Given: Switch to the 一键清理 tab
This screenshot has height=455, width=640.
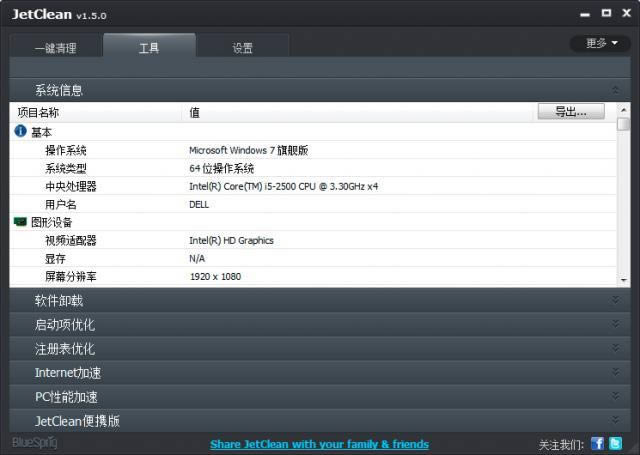Looking at the screenshot, I should pyautogui.click(x=55, y=47).
